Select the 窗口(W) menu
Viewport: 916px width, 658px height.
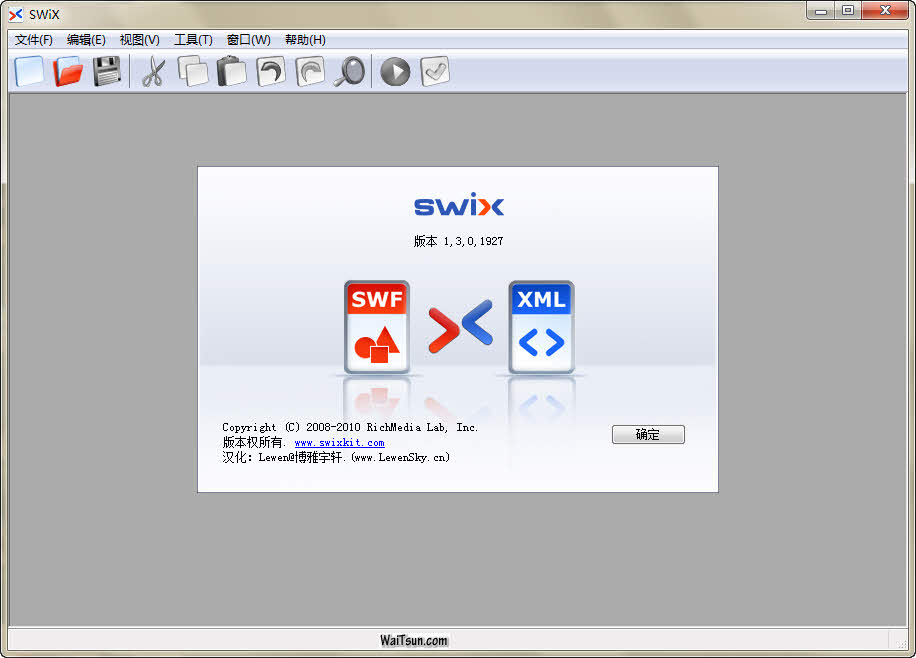(248, 40)
